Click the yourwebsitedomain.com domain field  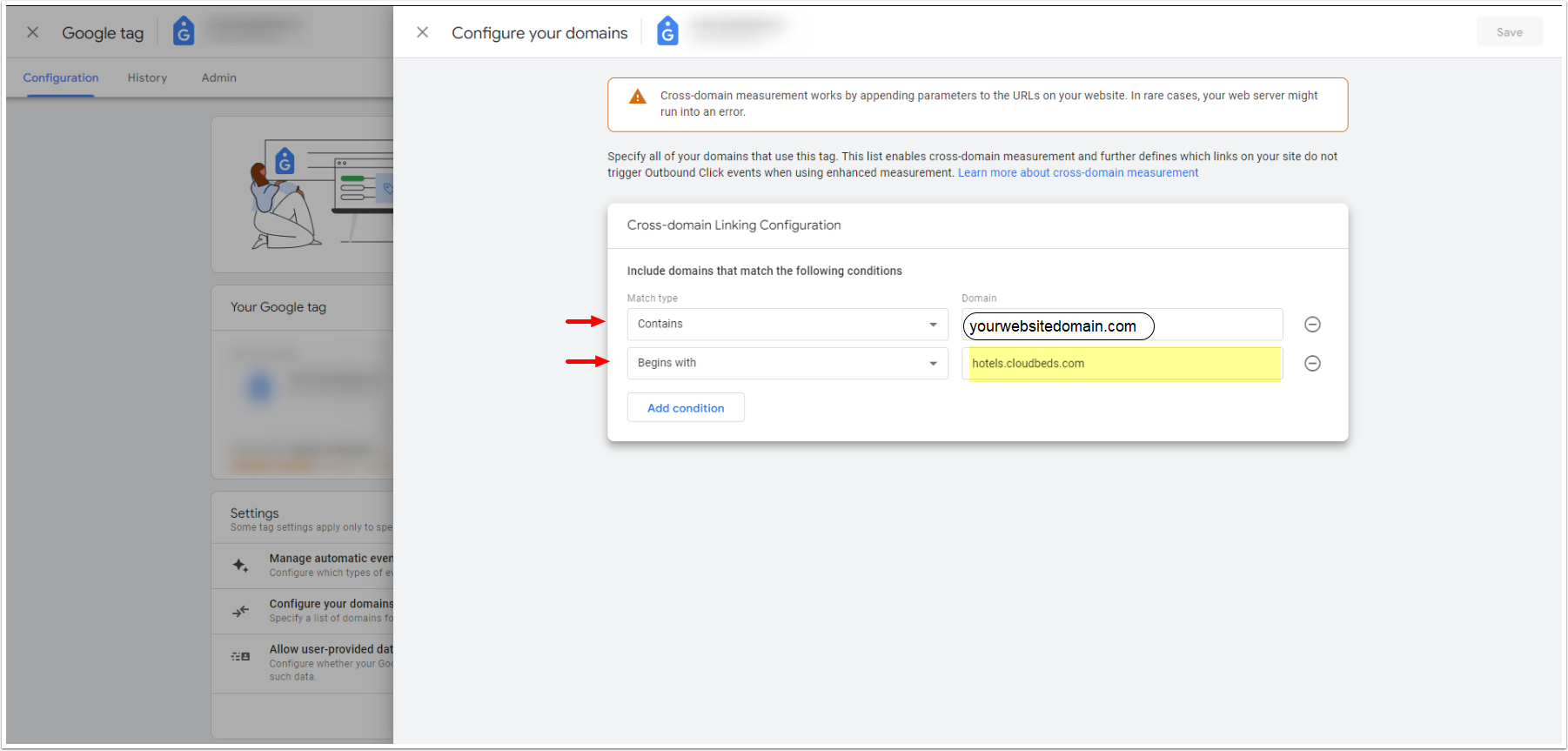pyautogui.click(x=1122, y=325)
